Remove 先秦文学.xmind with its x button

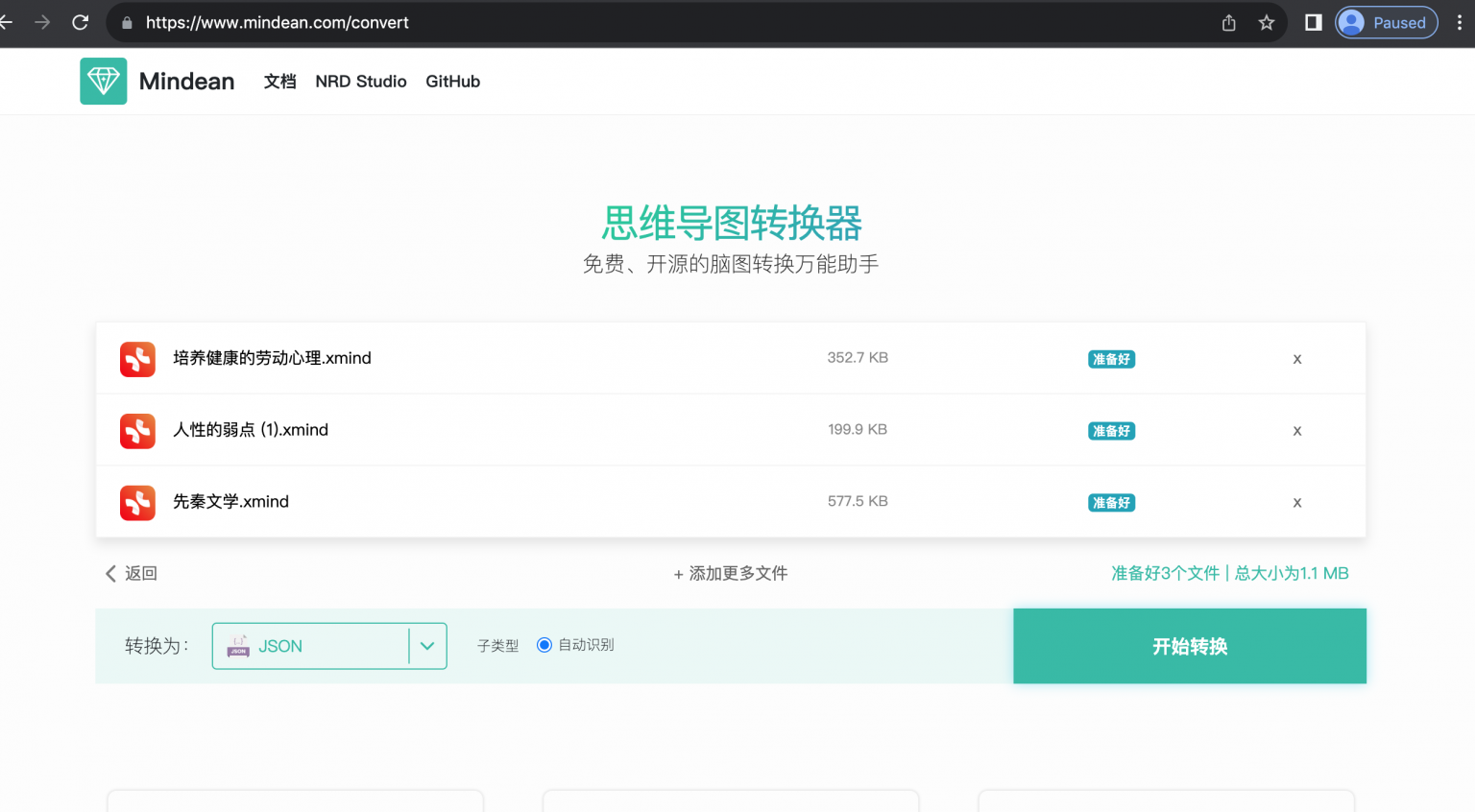click(x=1296, y=501)
